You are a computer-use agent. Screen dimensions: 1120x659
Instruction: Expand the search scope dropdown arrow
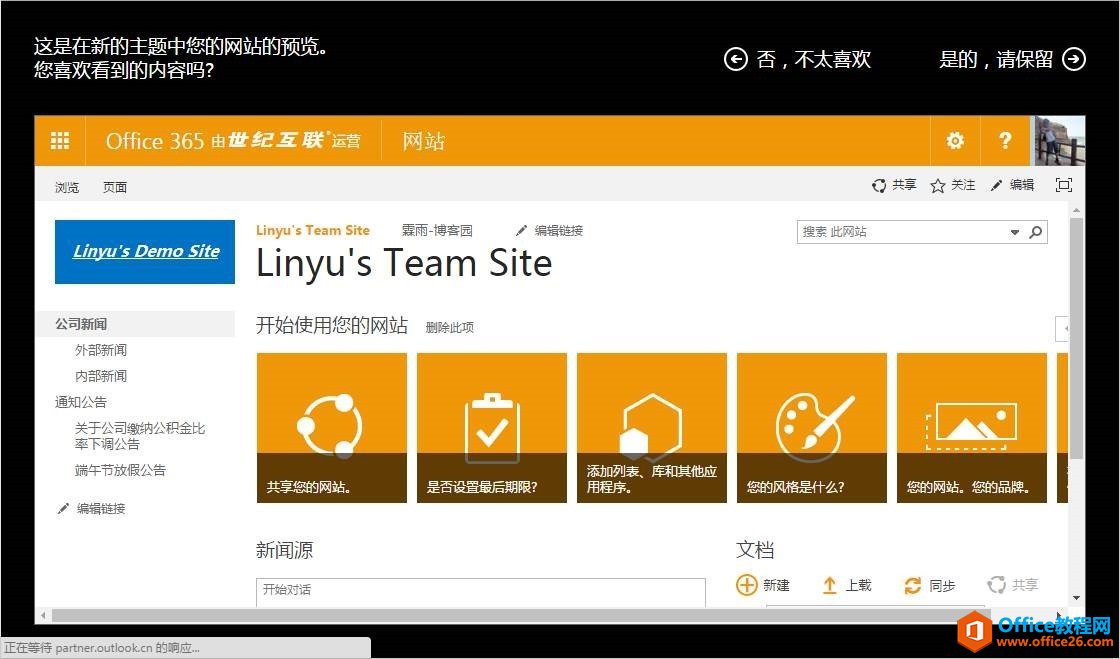1014,233
